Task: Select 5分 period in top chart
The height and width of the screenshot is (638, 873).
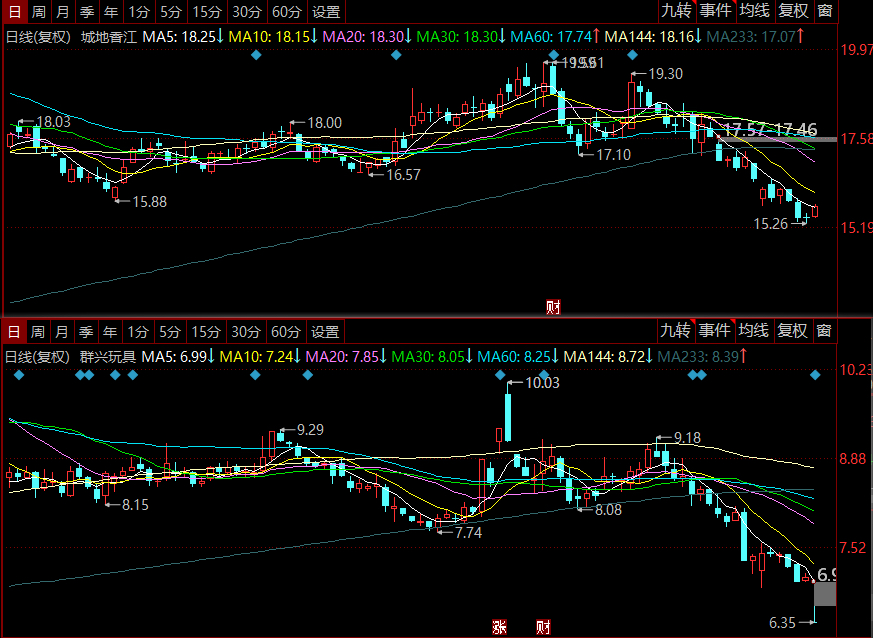Action: click(x=171, y=12)
